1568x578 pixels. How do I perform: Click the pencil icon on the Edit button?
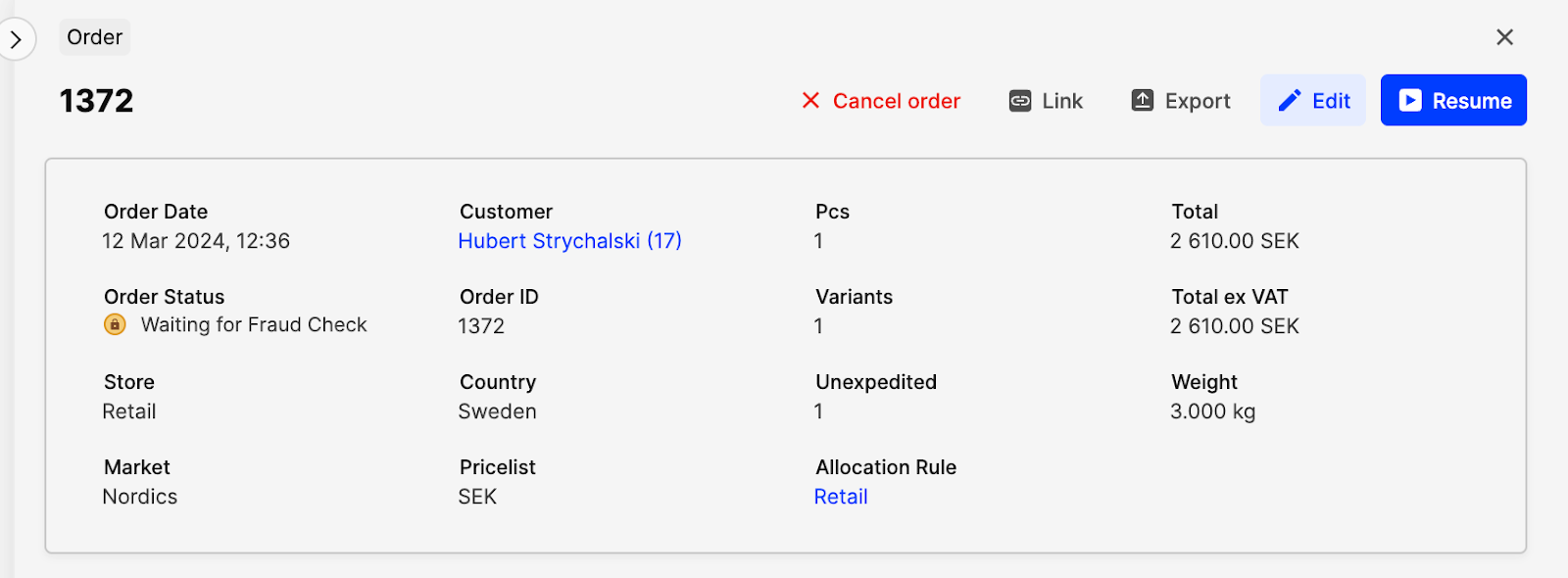point(1289,100)
